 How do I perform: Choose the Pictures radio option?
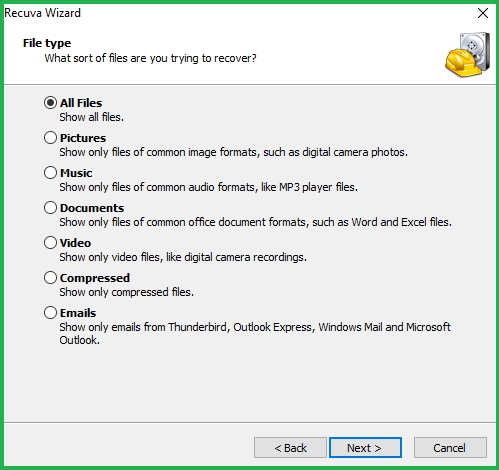[50, 138]
